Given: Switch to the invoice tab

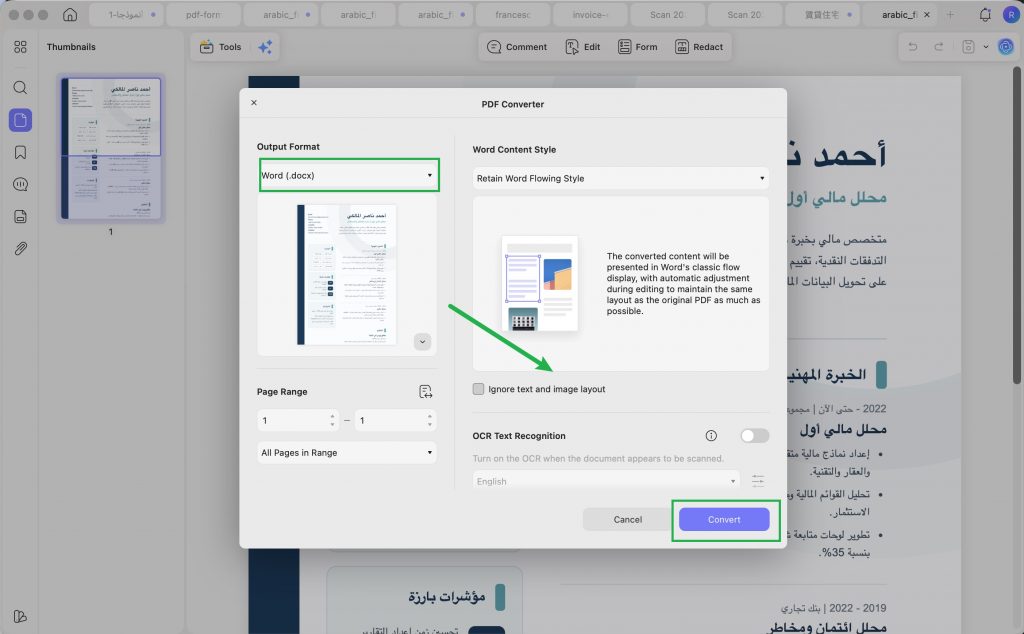Looking at the screenshot, I should coord(590,14).
